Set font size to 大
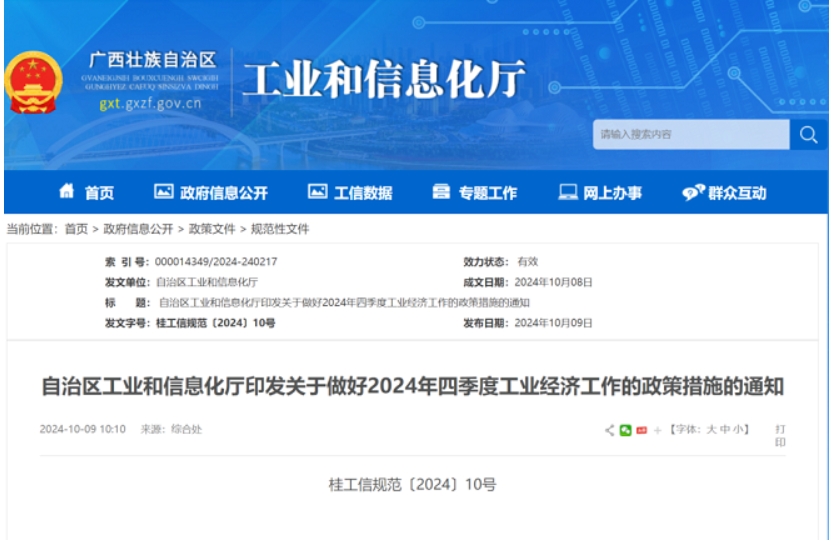832x544 pixels. coord(712,430)
